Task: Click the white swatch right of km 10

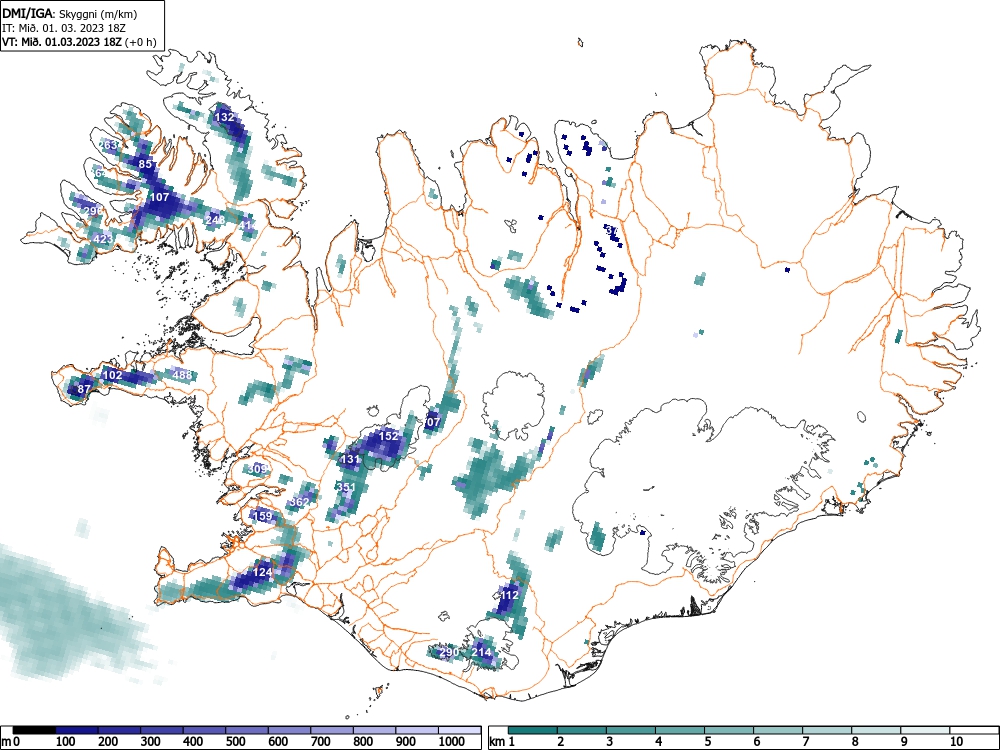Action: point(973,730)
